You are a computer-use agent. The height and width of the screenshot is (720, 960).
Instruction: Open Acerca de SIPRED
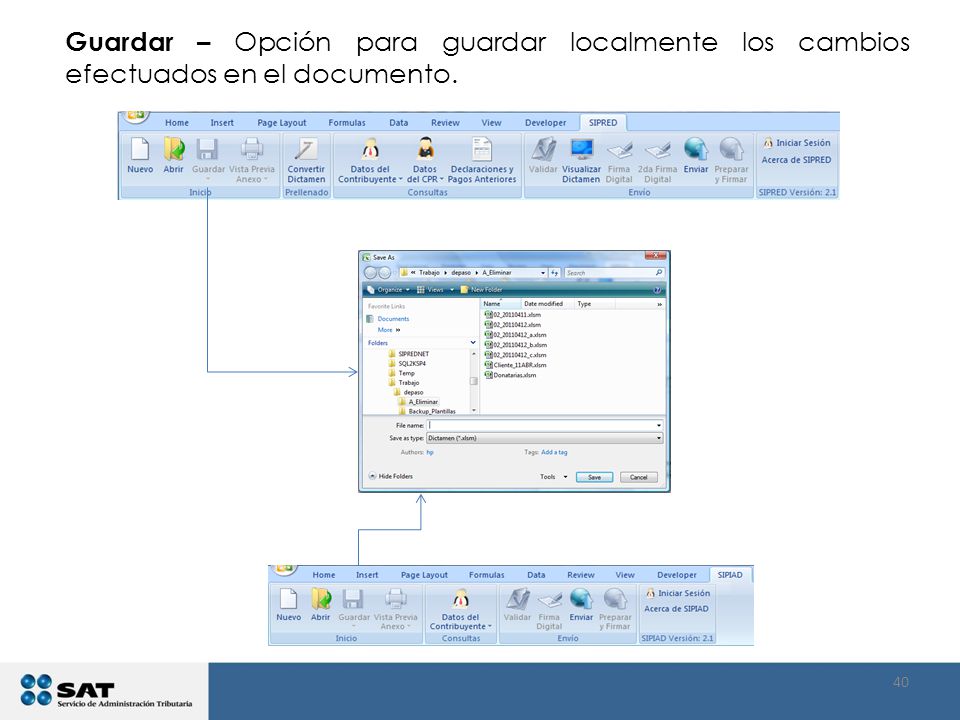[x=796, y=160]
